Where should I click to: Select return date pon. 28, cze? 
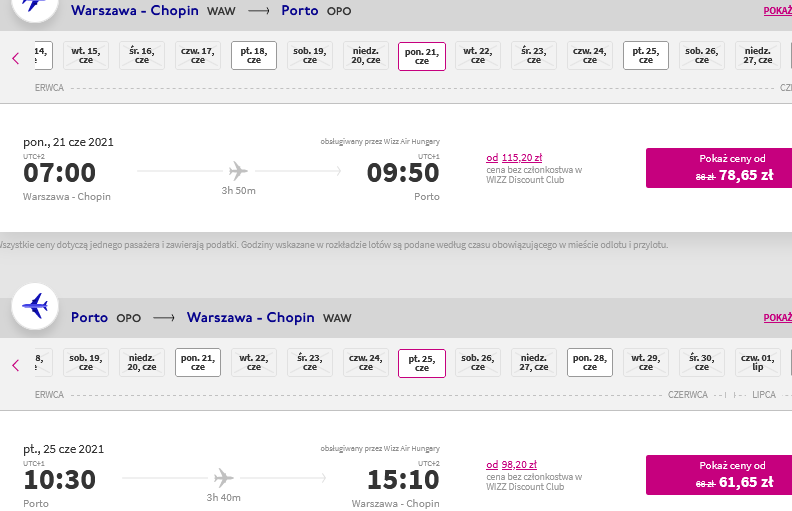590,363
